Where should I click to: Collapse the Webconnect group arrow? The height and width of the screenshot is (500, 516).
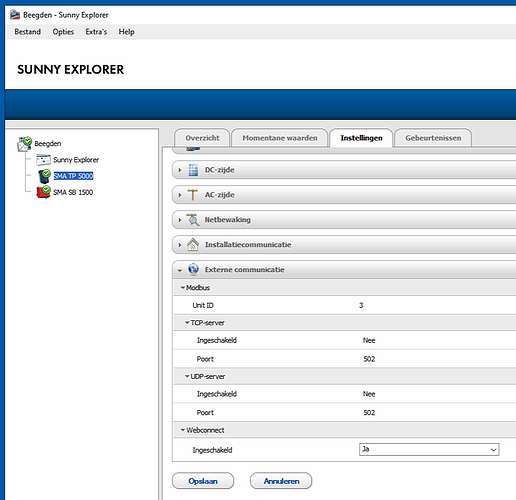183,430
